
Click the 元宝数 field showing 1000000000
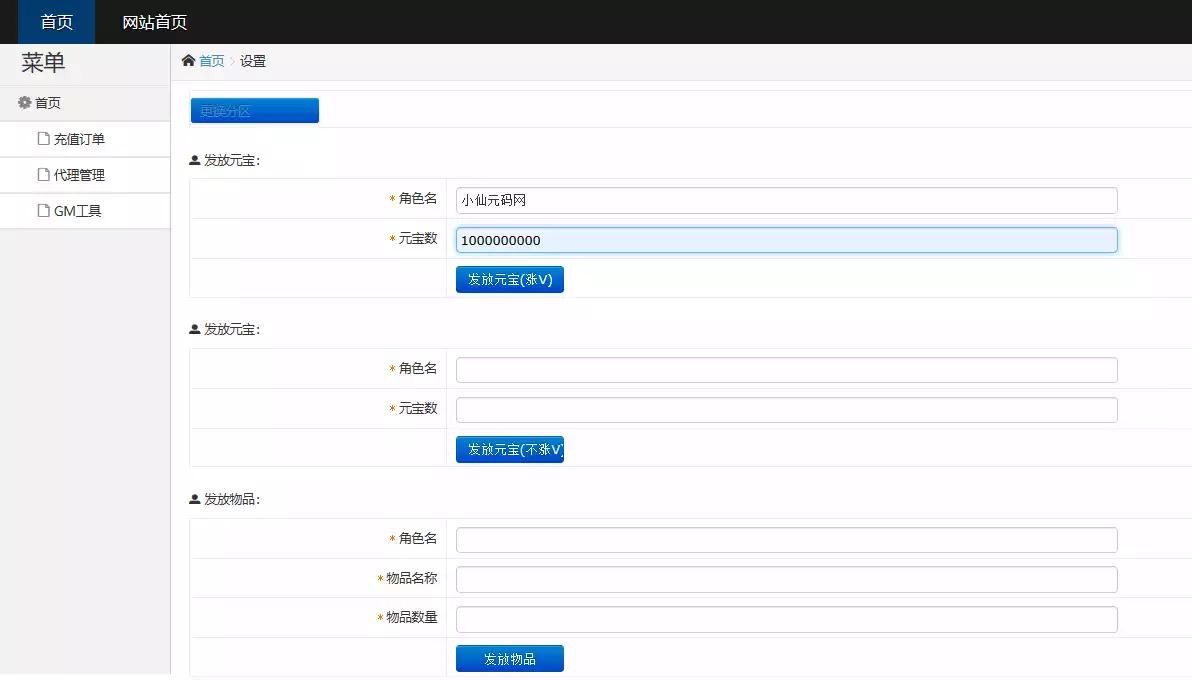tap(786, 240)
